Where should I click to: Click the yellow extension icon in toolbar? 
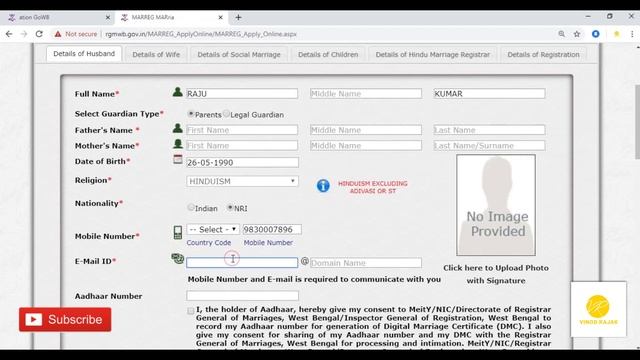click(617, 34)
